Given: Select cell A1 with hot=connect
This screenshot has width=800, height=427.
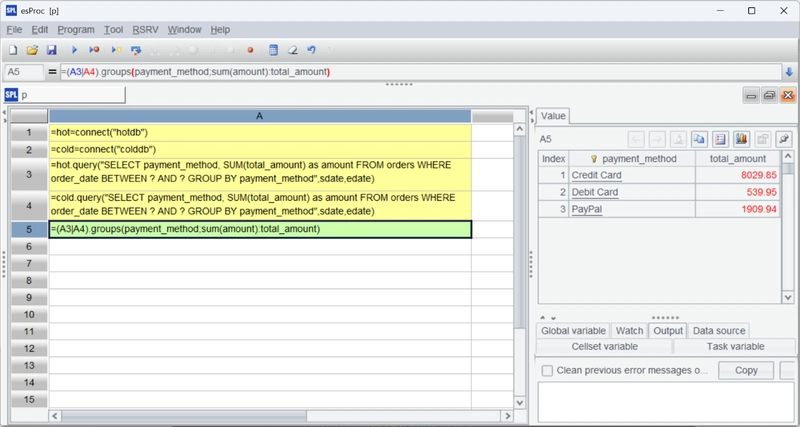Looking at the screenshot, I should pyautogui.click(x=260, y=133).
